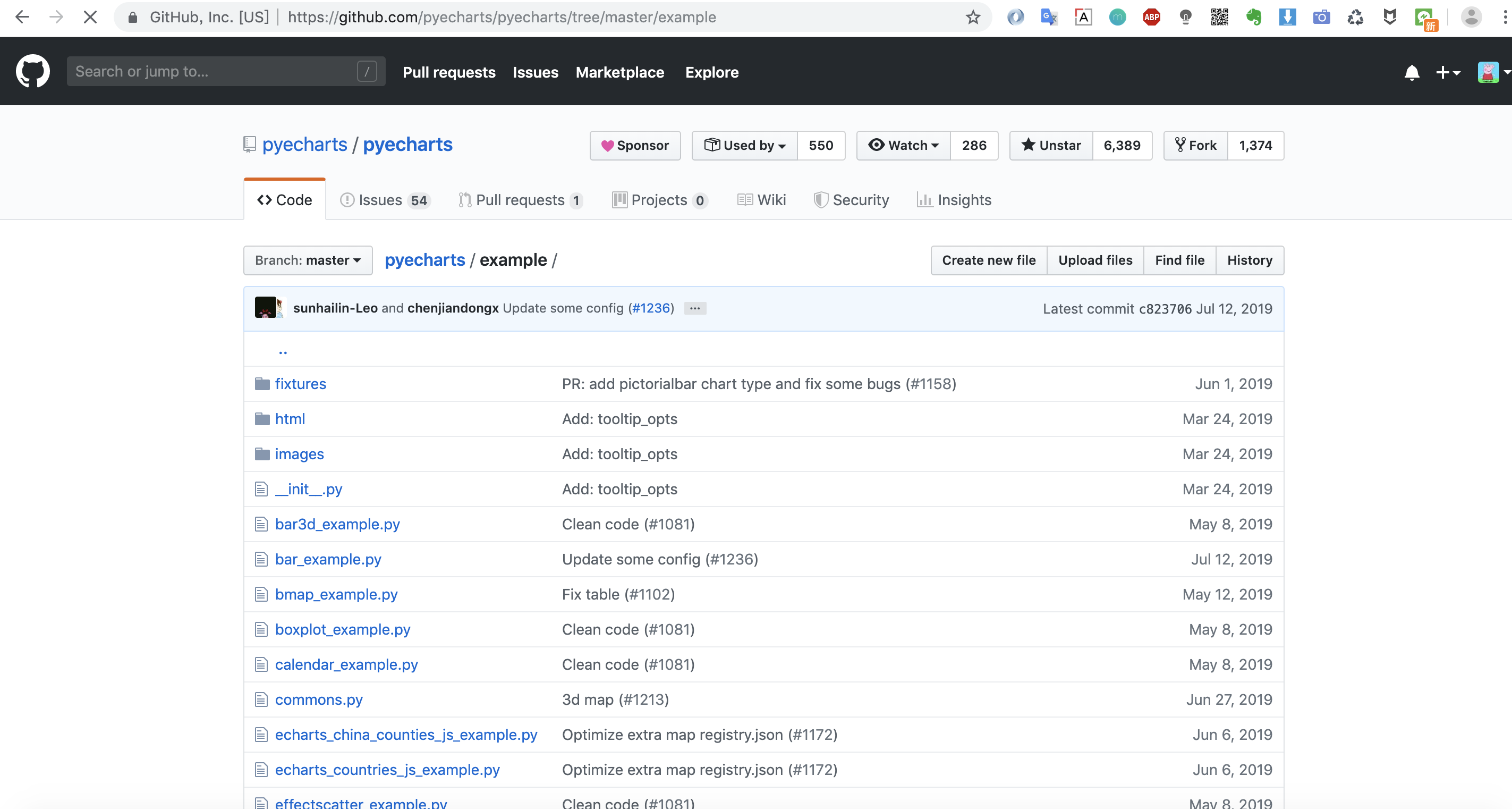The height and width of the screenshot is (809, 1512).
Task: Open the fixtures folder
Action: point(301,383)
